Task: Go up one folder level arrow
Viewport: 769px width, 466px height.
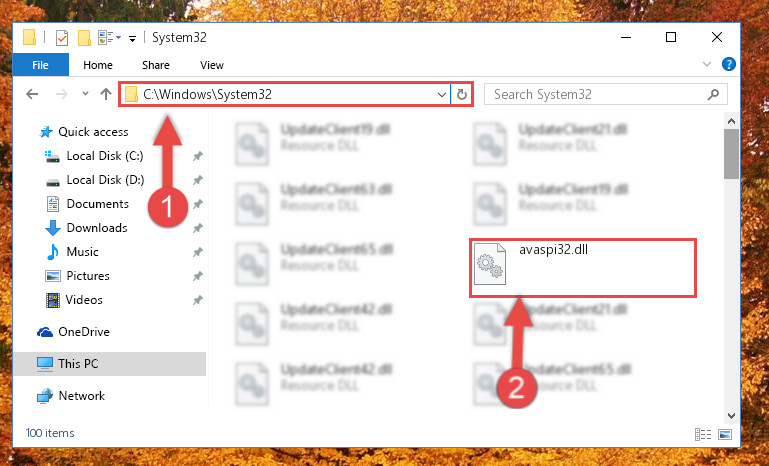Action: [x=106, y=94]
